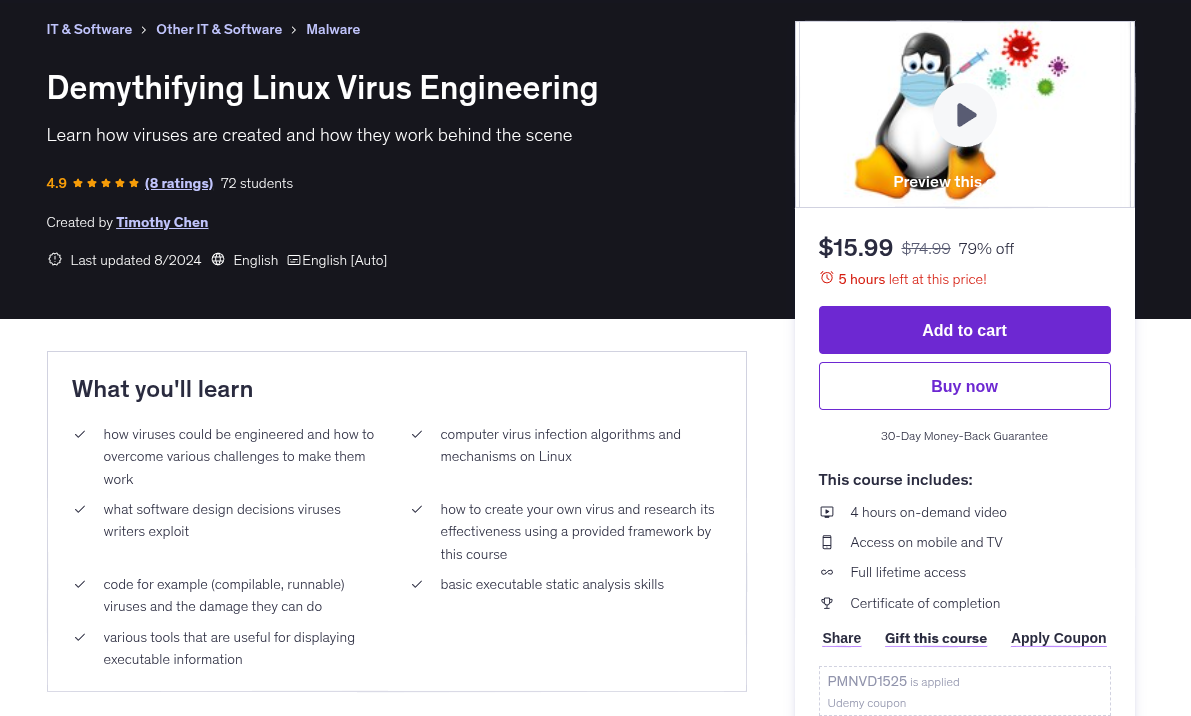Click the PMNVD1525 applied coupon code
The height and width of the screenshot is (716, 1191).
(x=867, y=681)
